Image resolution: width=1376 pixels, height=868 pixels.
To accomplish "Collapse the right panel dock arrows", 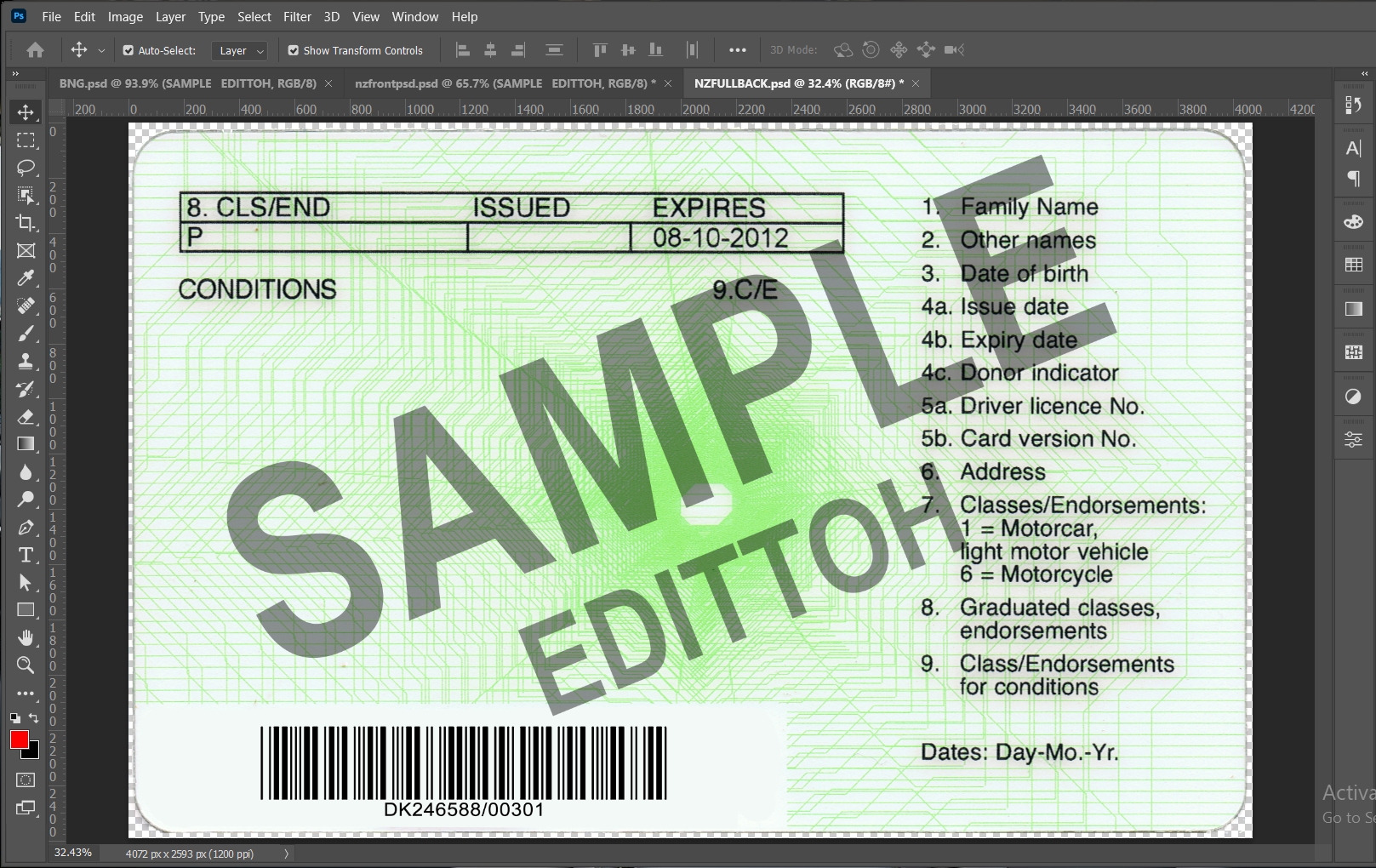I will (x=1365, y=74).
